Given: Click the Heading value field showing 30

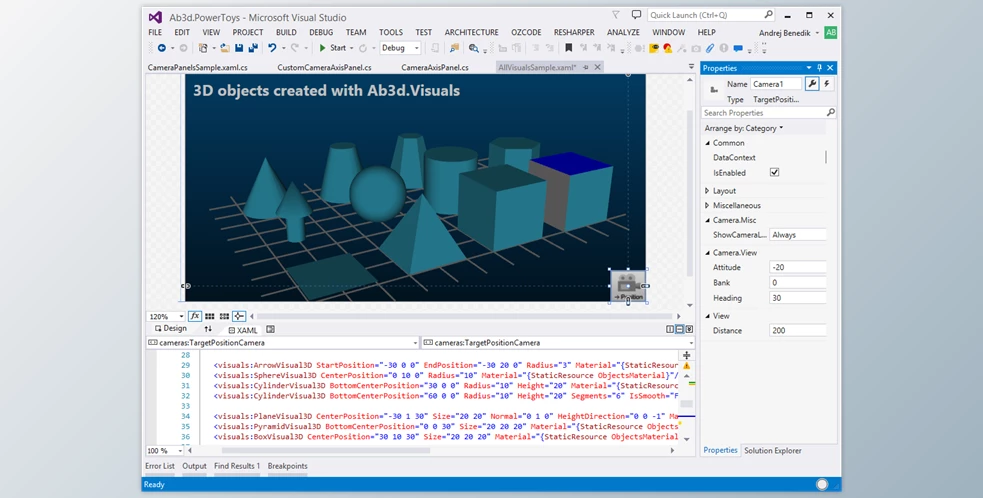Looking at the screenshot, I should coord(797,298).
